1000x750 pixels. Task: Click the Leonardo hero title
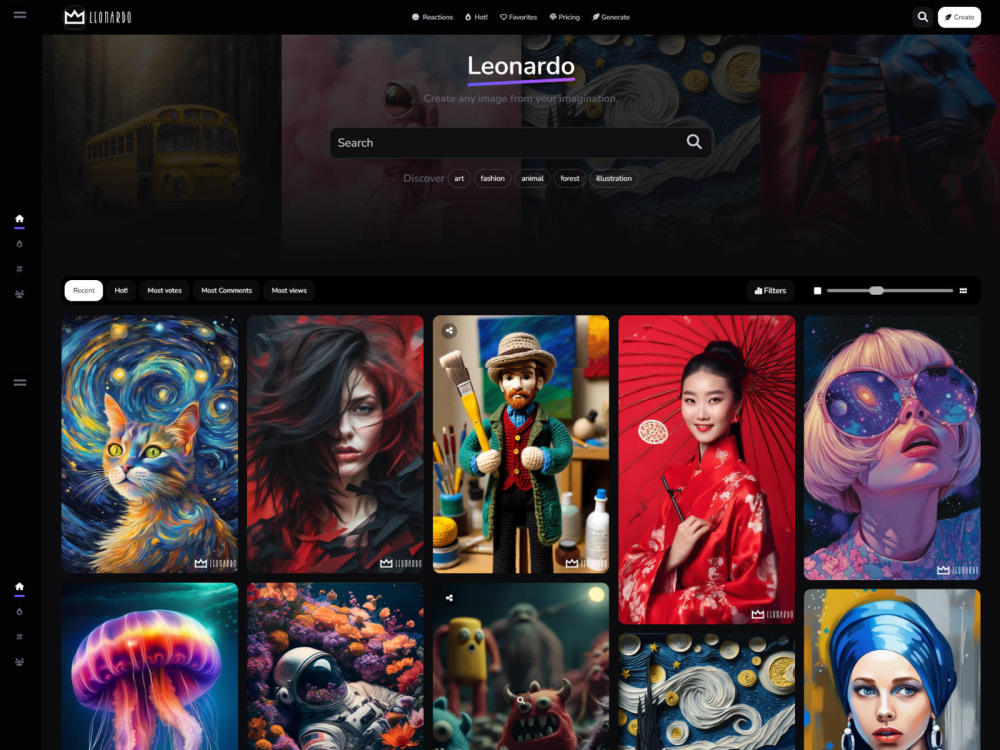tap(520, 66)
